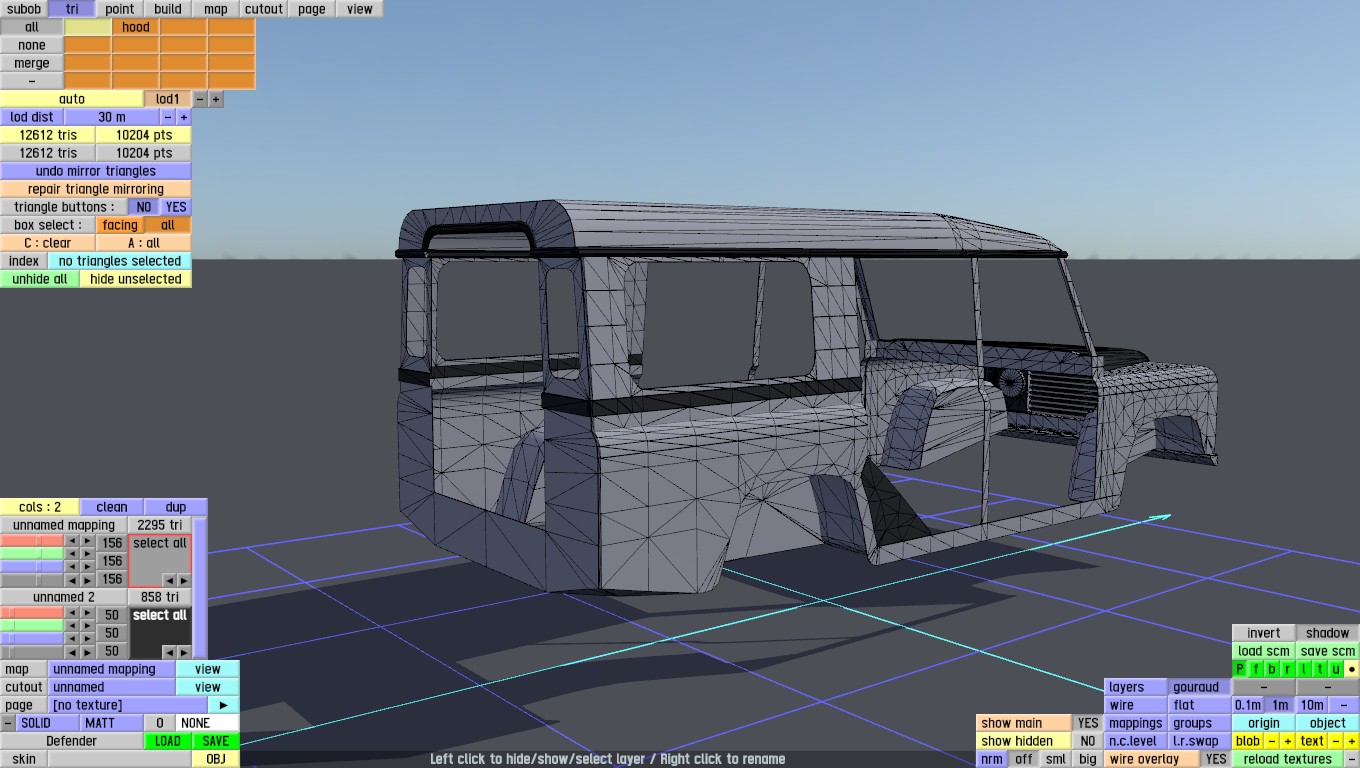This screenshot has width=1360, height=768.
Task: Adjust the green slider of unnamed mapping
Action: [32, 554]
